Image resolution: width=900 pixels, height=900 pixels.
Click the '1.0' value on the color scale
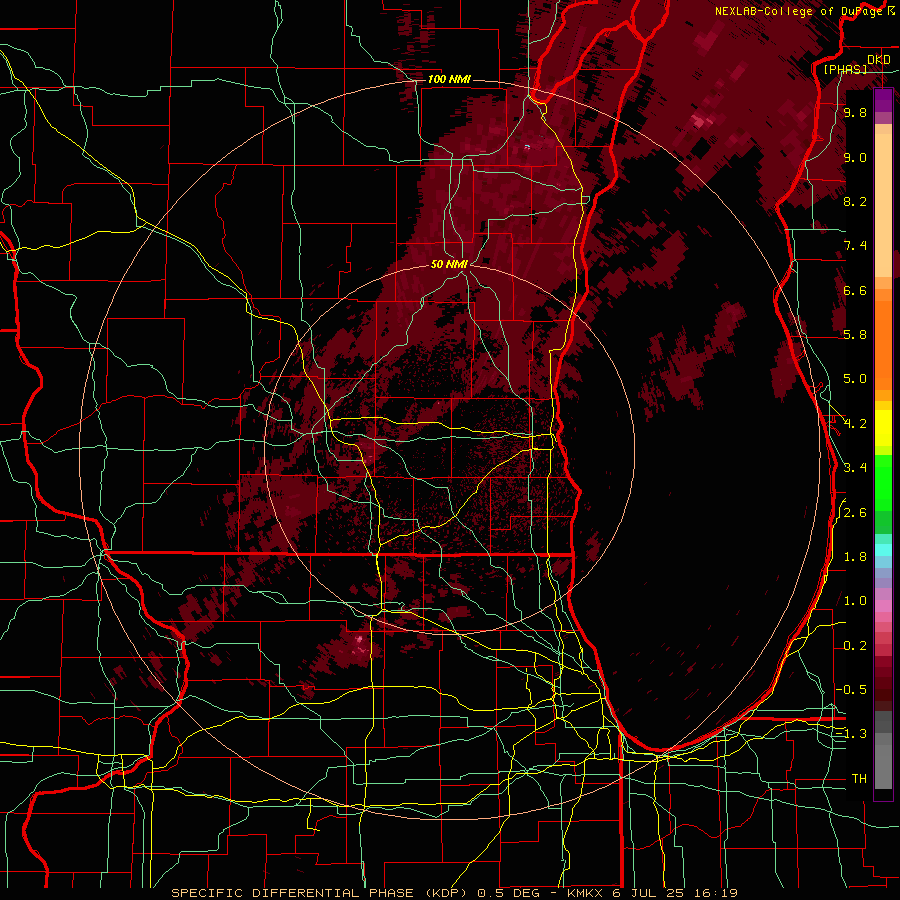click(x=855, y=601)
